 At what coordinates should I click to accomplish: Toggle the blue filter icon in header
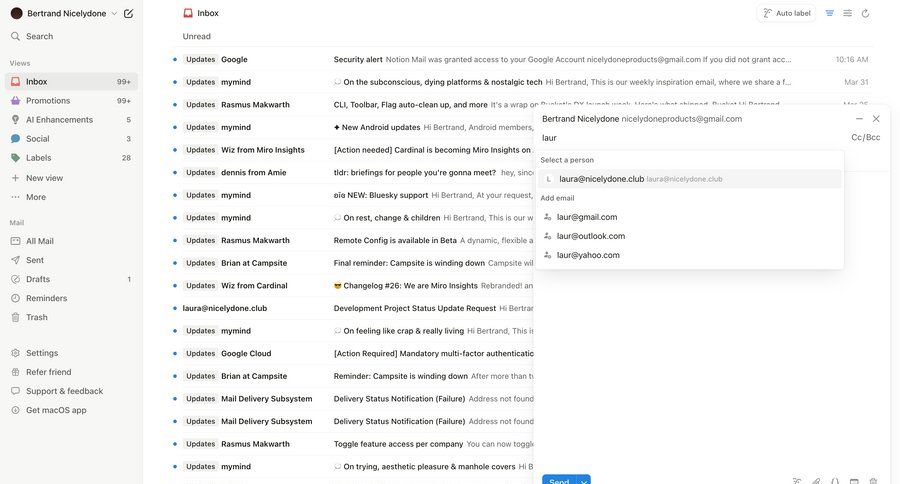point(829,13)
